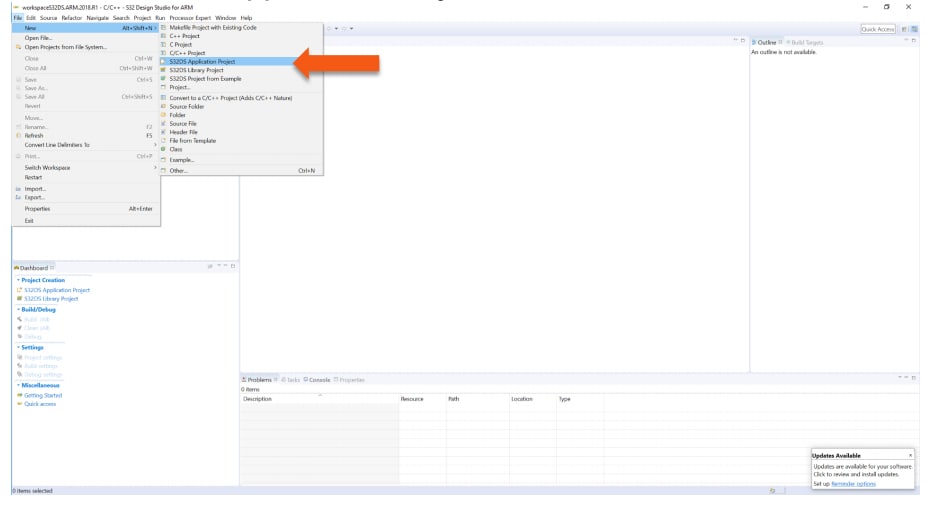Collapse the Miscellaneous section in Dashboard

click(x=15, y=385)
